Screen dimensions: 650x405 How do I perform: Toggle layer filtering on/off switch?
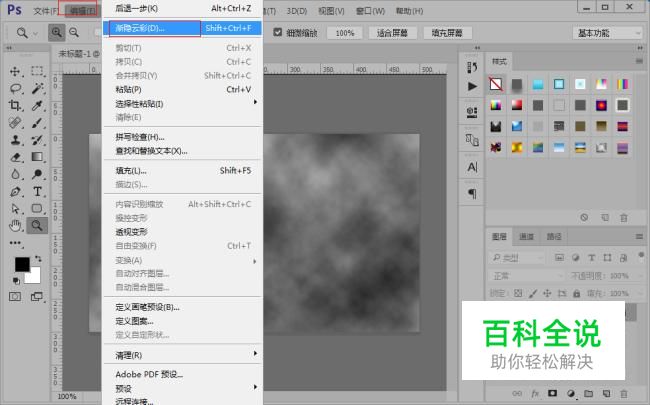point(641,255)
